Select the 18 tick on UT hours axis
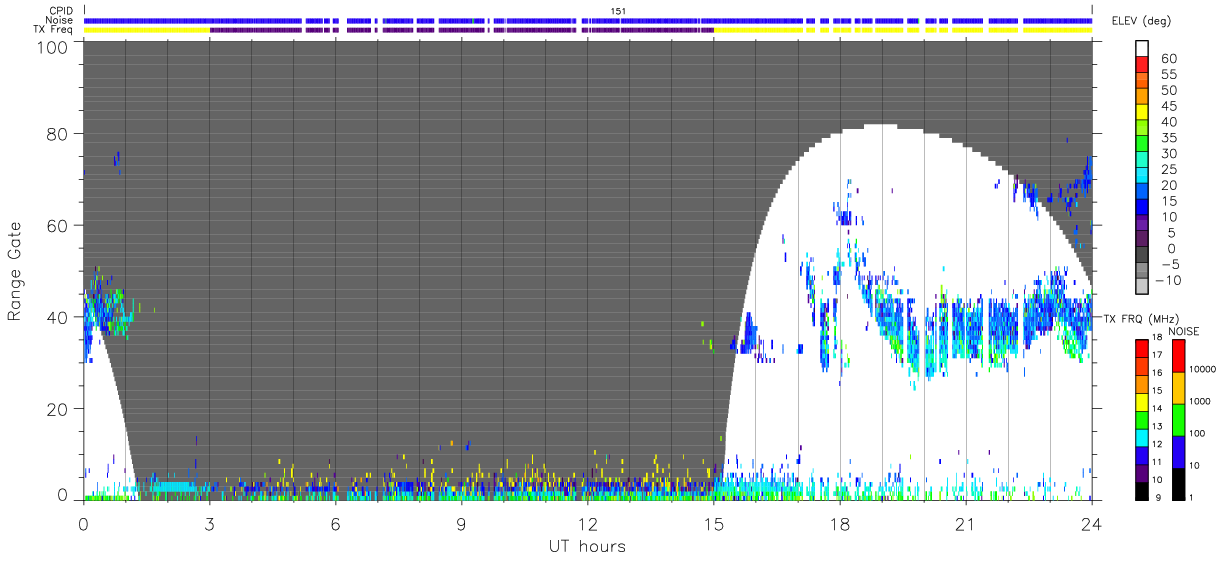Image resolution: width=1228 pixels, height=567 pixels. coord(840,524)
